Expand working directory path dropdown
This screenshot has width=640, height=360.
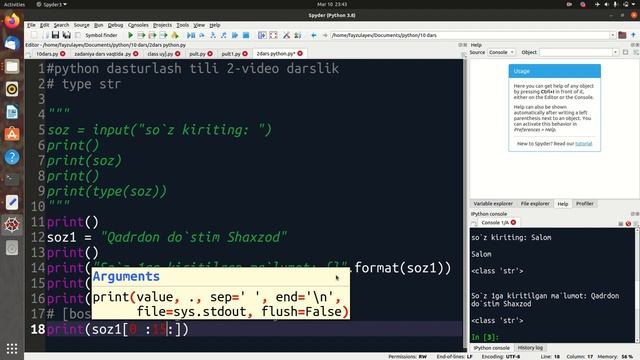pos(612,36)
